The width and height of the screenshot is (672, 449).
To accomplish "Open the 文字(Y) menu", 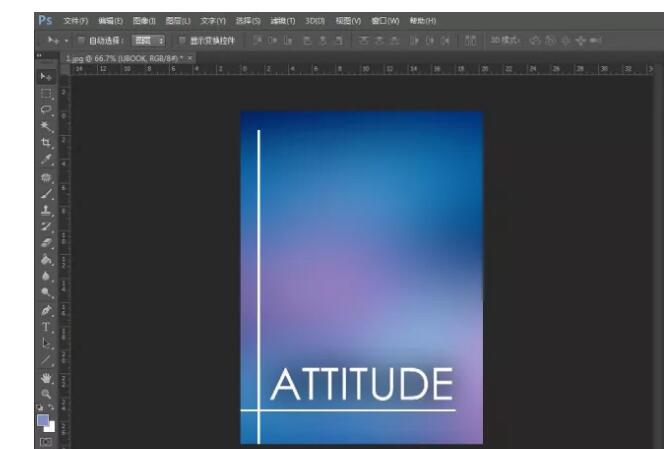I will tap(213, 21).
